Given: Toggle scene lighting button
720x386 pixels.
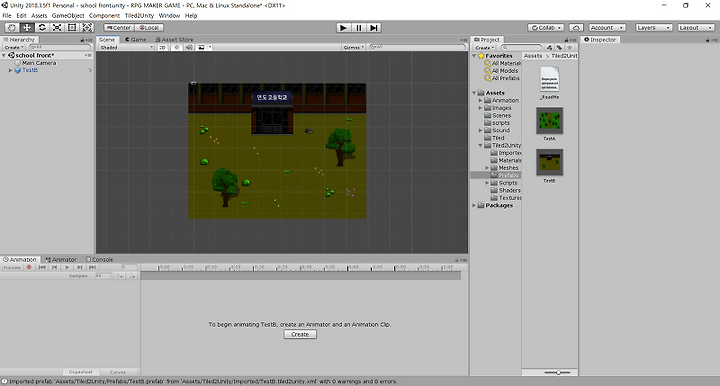Looking at the screenshot, I should [177, 47].
